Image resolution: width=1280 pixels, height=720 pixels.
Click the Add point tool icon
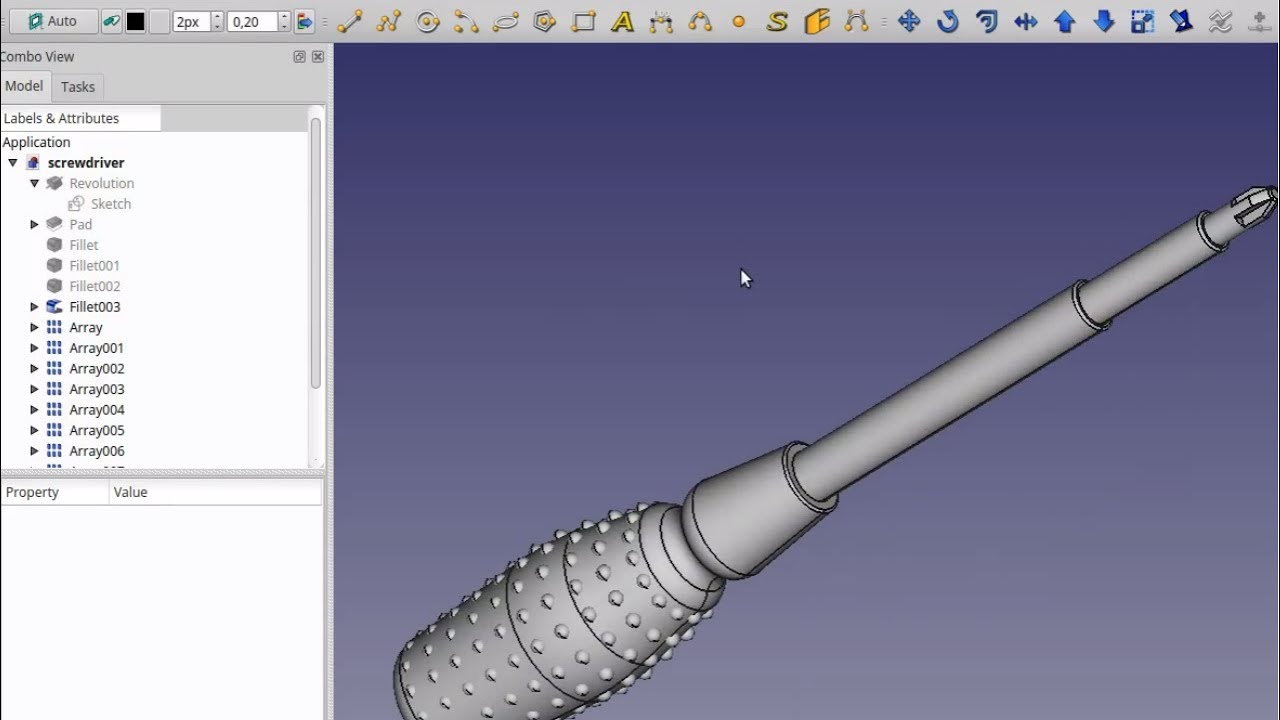pyautogui.click(x=1260, y=21)
